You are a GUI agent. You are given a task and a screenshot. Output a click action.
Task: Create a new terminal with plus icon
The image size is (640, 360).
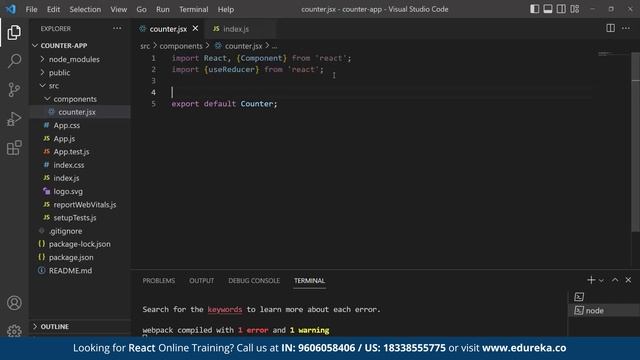(x=591, y=280)
